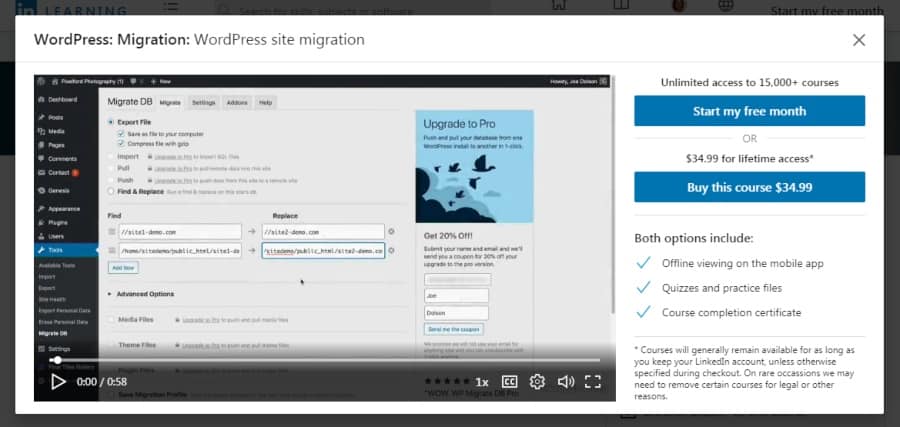Screen dimensions: 900x427
Task: Click the video progress bar handle
Action: (x=57, y=360)
